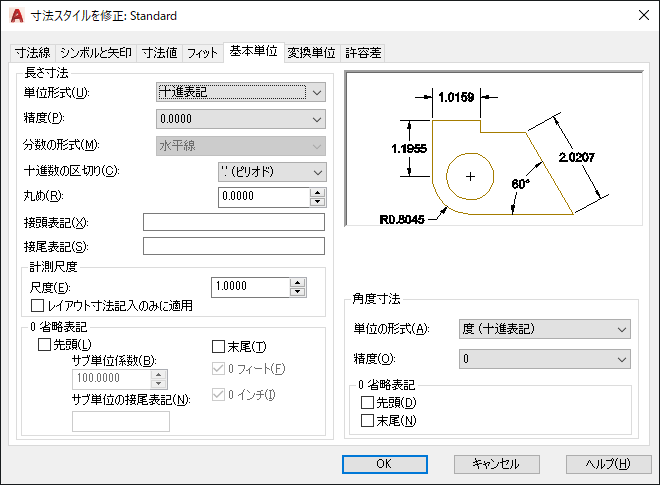660x485 pixels.
Task: Open the 単位形式 dropdown showing 十進表記
Action: tap(241, 92)
